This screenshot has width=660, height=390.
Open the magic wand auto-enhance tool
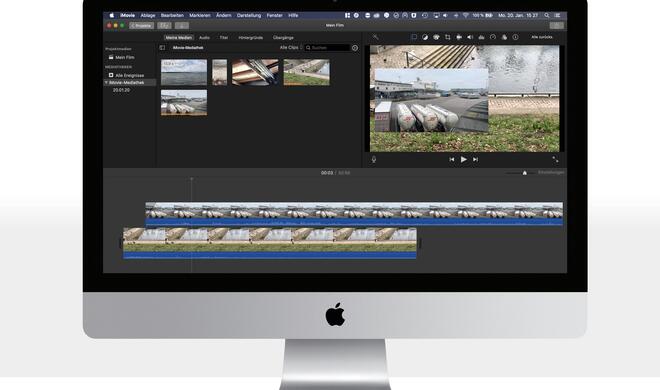[x=375, y=37]
